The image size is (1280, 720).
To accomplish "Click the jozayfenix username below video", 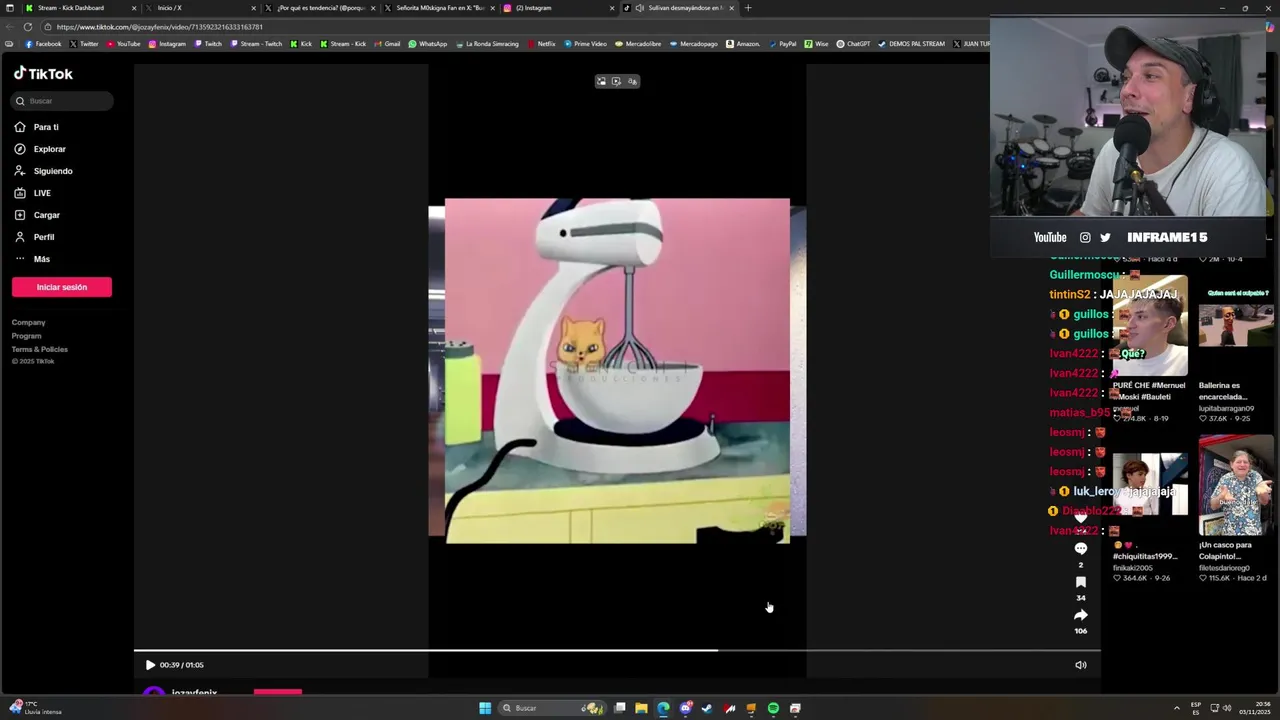I will (x=194, y=693).
